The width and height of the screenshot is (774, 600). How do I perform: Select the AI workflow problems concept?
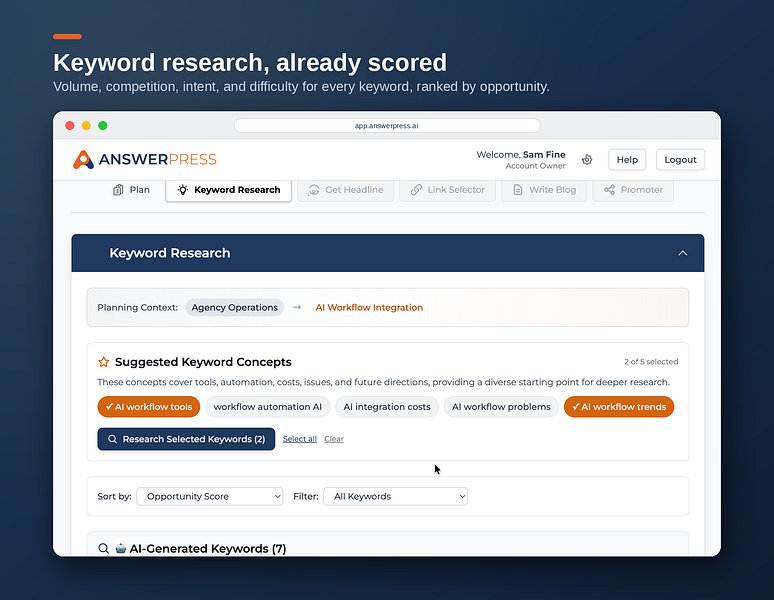501,407
